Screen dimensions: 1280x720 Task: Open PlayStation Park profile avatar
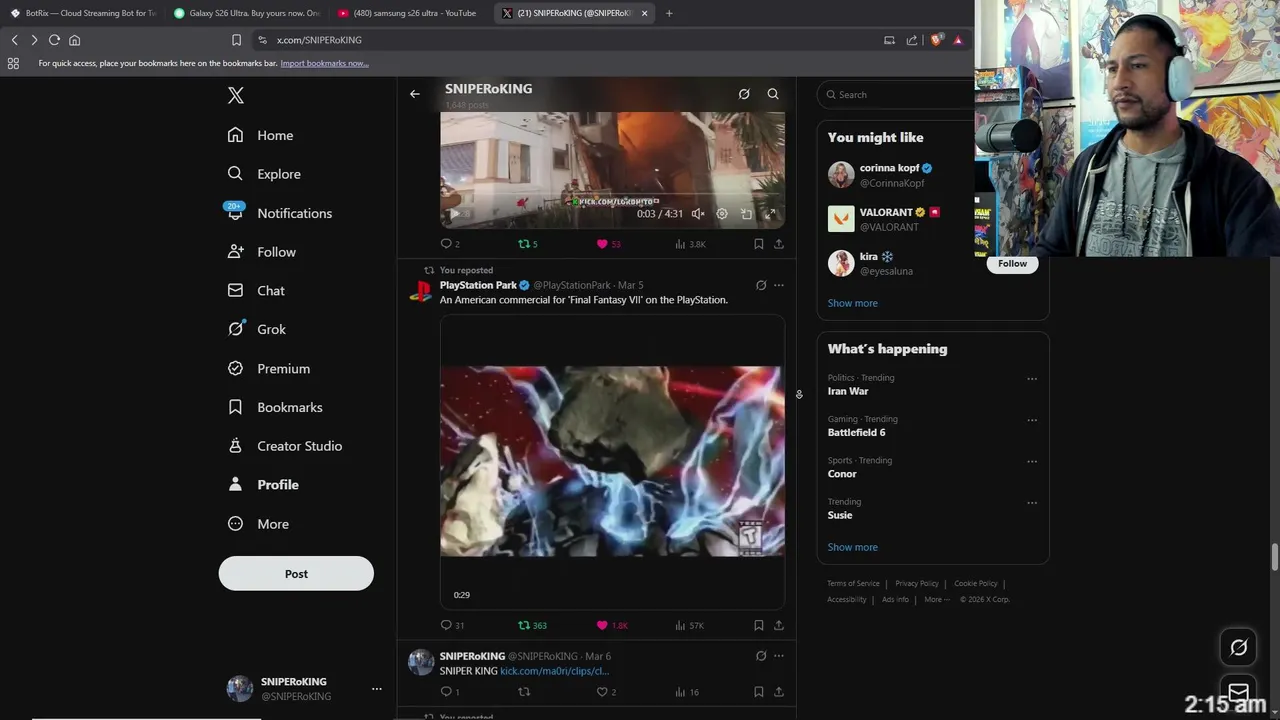click(x=421, y=291)
